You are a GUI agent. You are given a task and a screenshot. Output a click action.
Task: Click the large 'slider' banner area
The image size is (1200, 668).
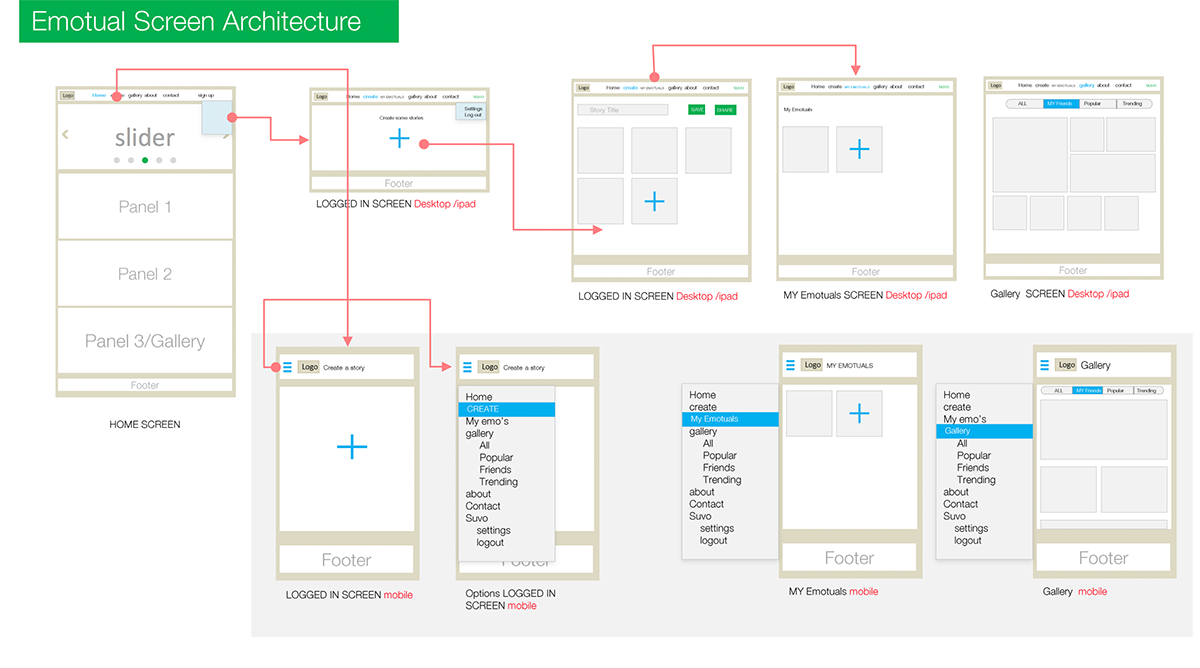pyautogui.click(x=145, y=137)
